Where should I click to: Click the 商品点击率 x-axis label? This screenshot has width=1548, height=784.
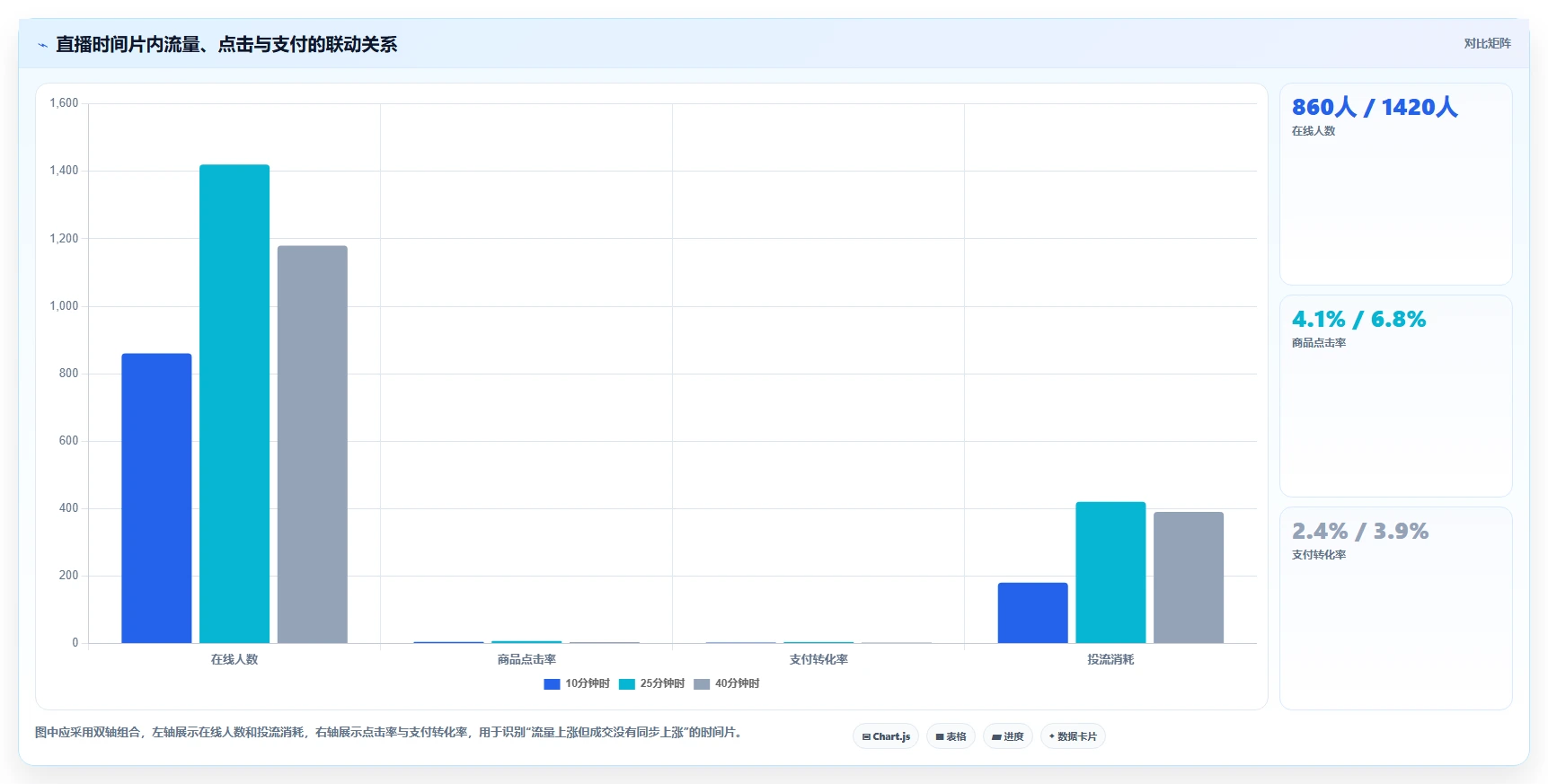[526, 659]
